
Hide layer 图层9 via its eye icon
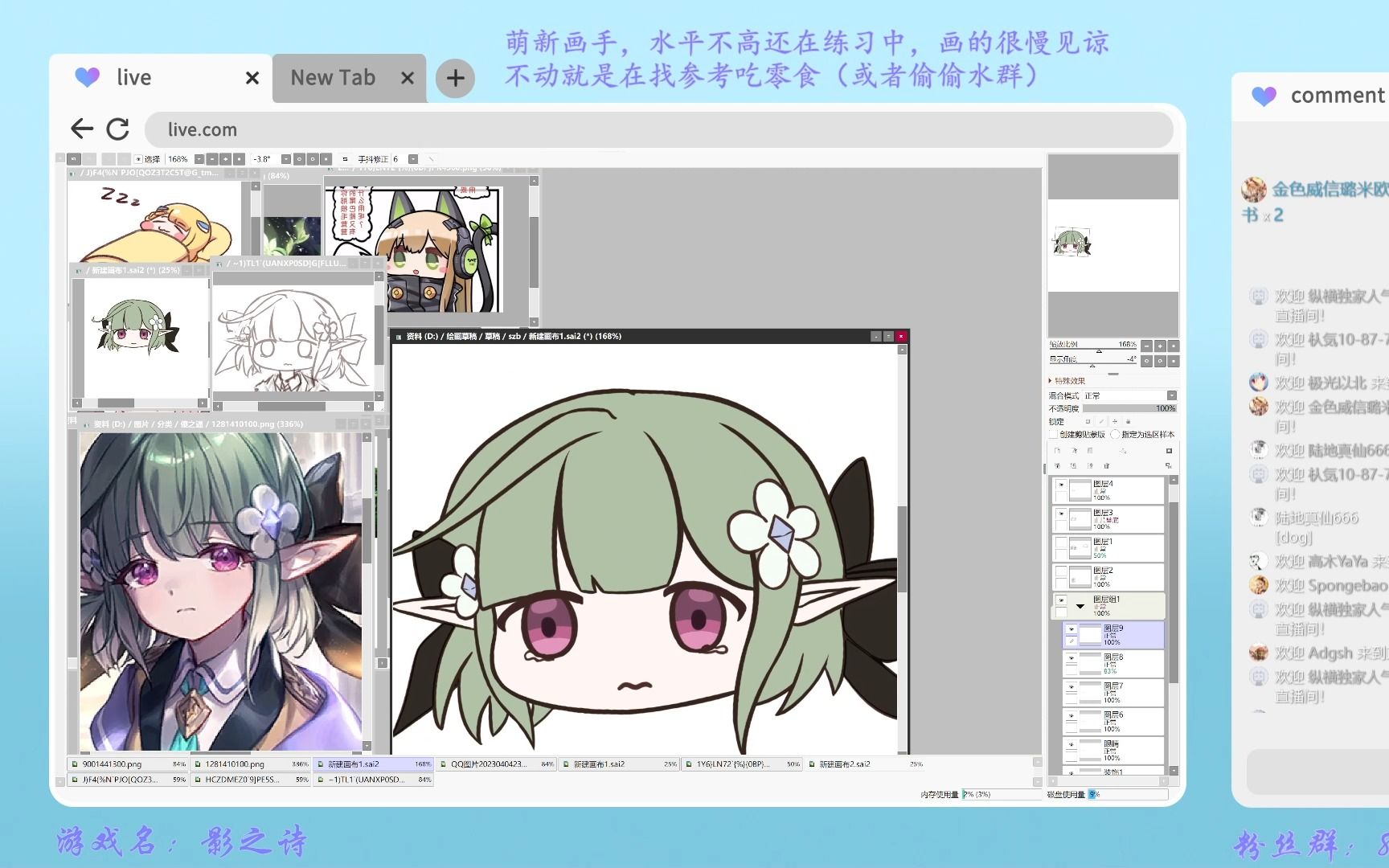[x=1071, y=629]
